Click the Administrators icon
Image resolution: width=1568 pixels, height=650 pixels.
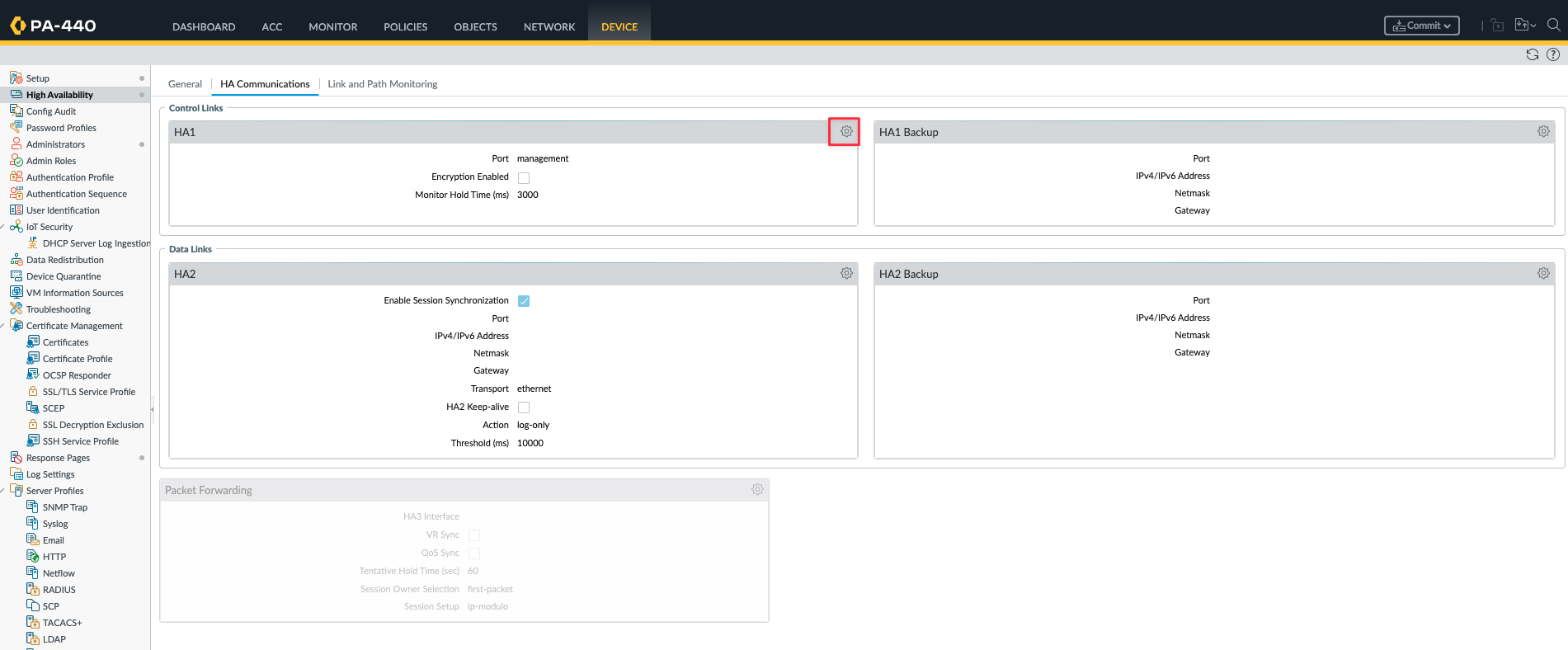point(16,144)
